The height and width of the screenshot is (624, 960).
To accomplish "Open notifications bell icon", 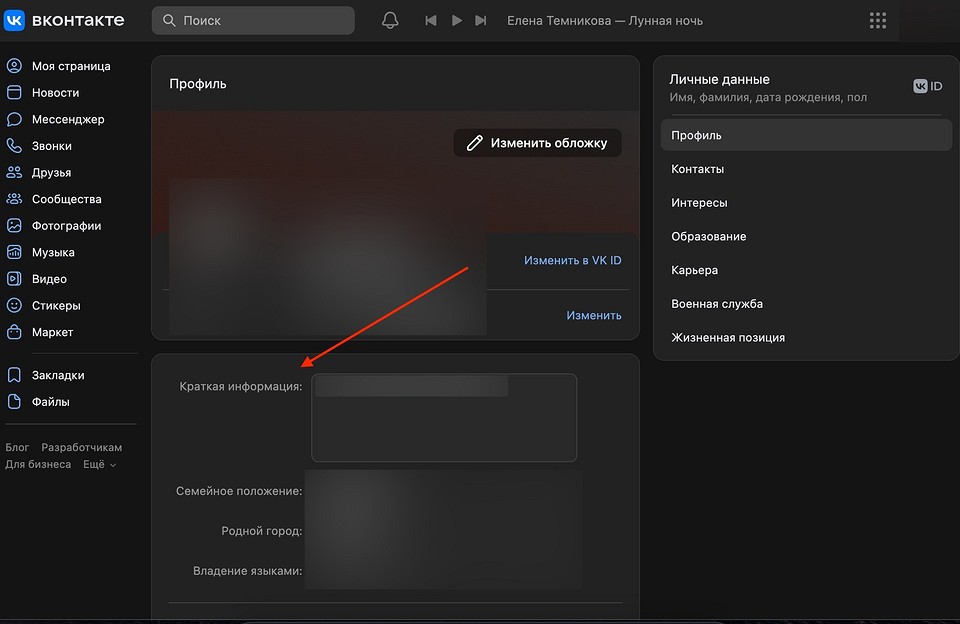I will point(390,20).
